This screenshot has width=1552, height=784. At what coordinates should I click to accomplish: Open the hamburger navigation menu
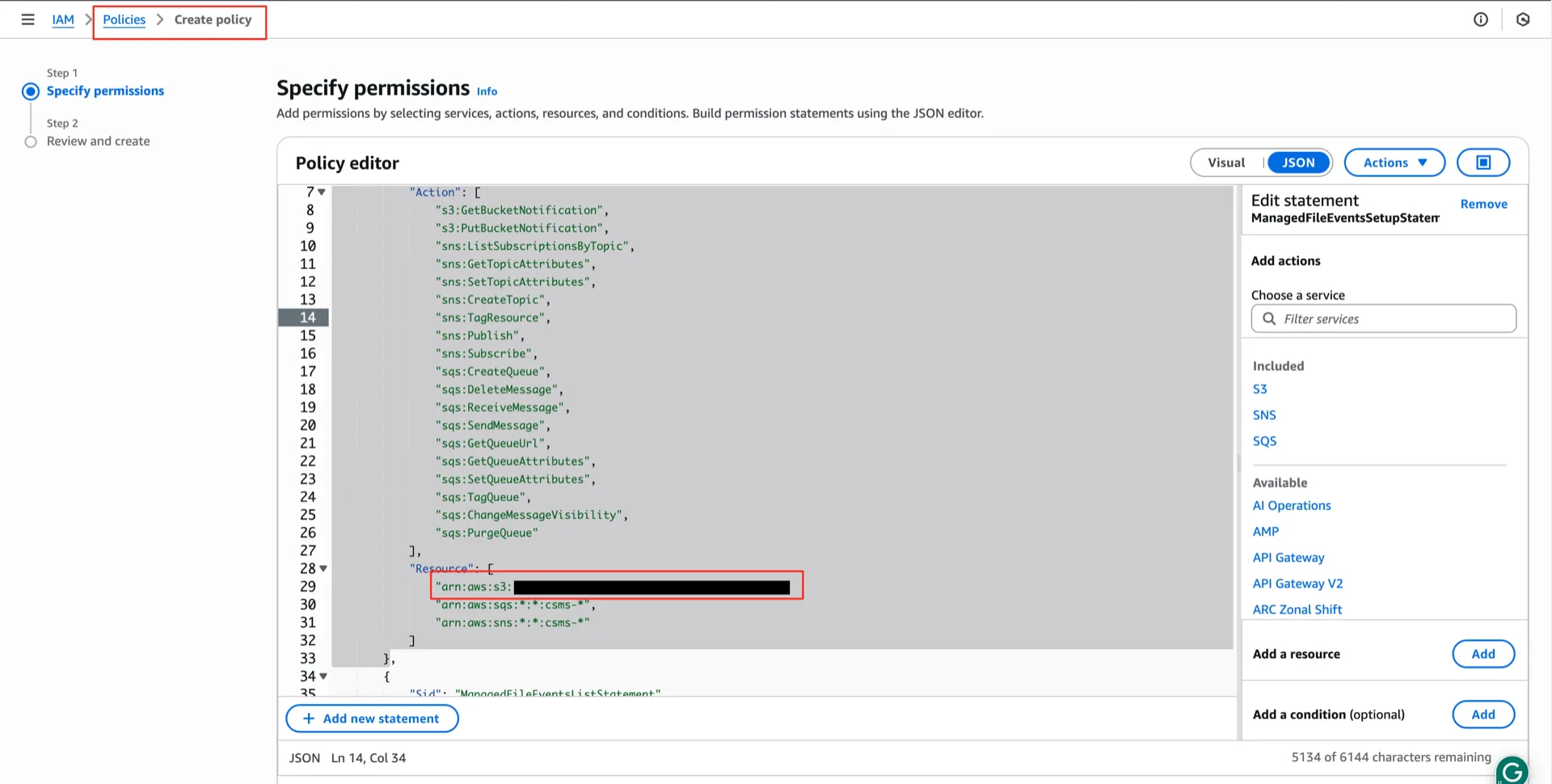27,19
